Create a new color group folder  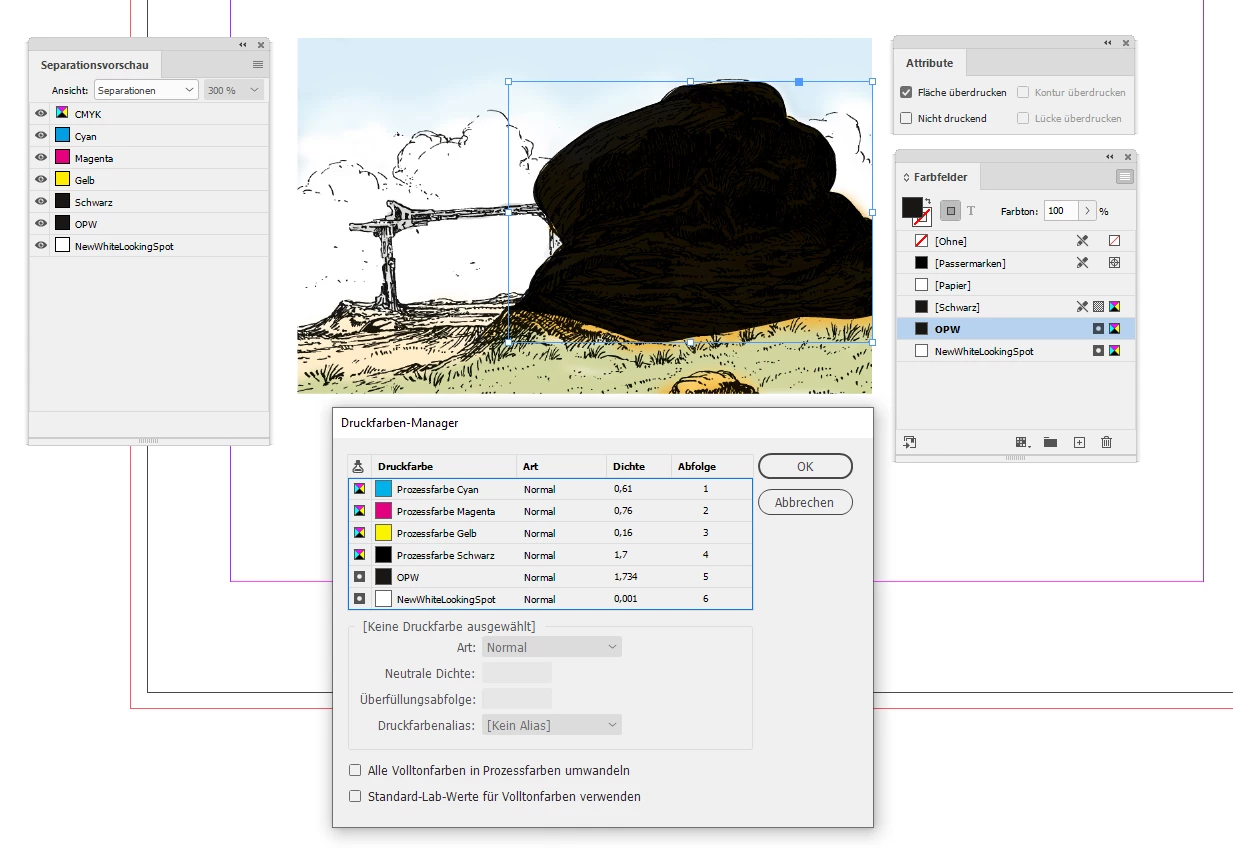point(1051,442)
